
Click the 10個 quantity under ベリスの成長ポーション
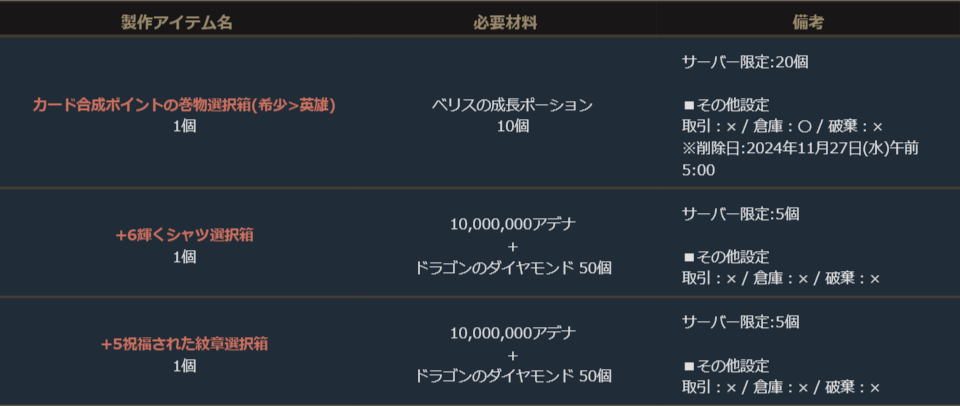coord(512,126)
